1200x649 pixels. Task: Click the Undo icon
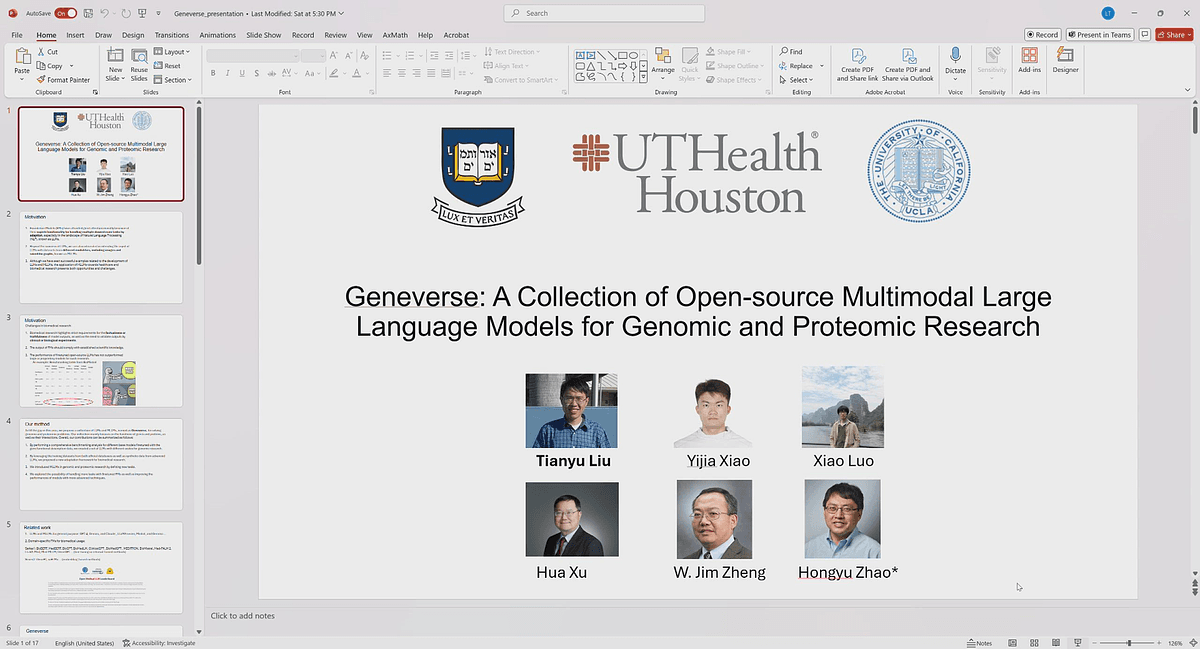[105, 13]
